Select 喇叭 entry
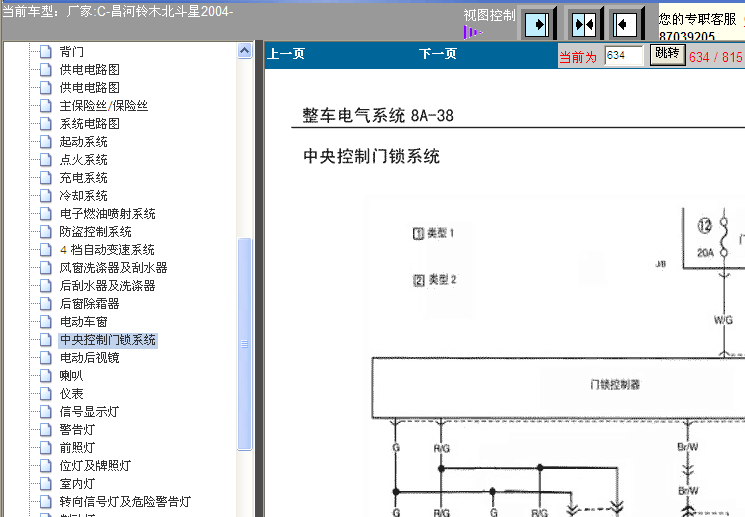Image resolution: width=745 pixels, height=517 pixels. point(71,376)
